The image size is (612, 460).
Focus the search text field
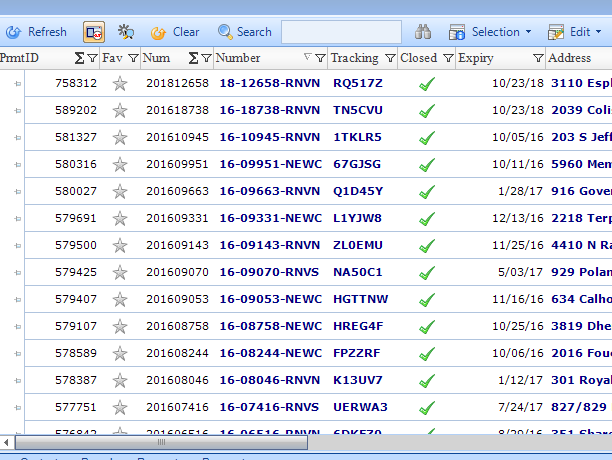[x=341, y=32]
